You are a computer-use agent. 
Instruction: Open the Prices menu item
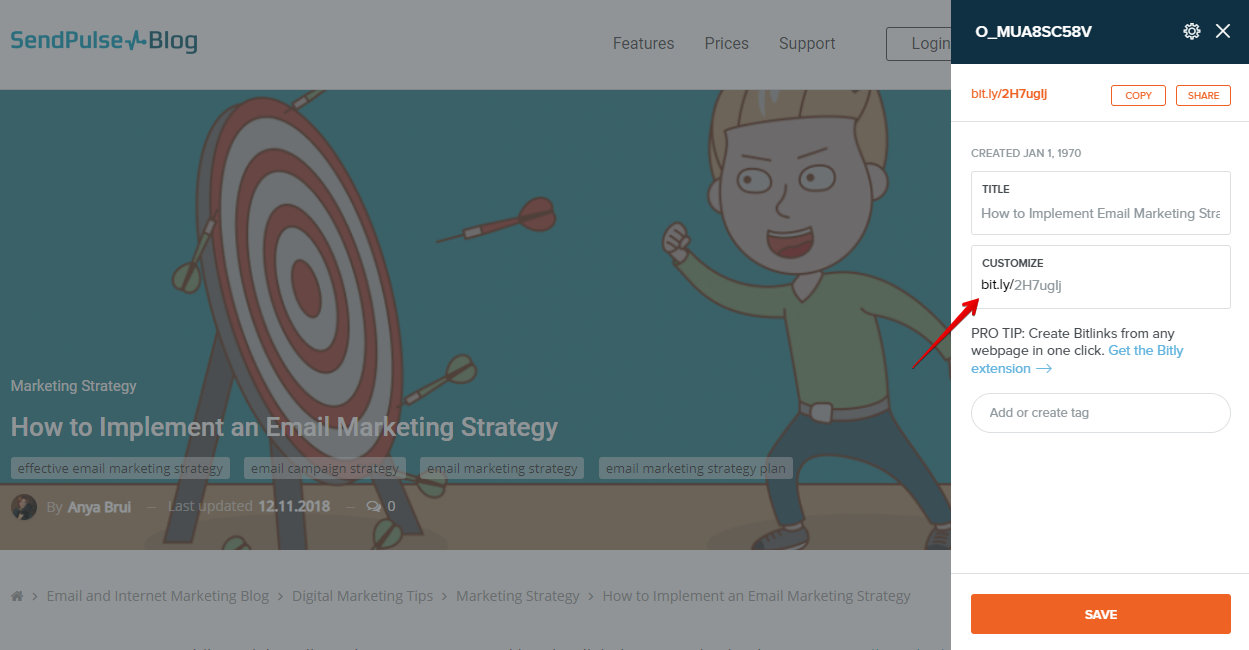[726, 43]
